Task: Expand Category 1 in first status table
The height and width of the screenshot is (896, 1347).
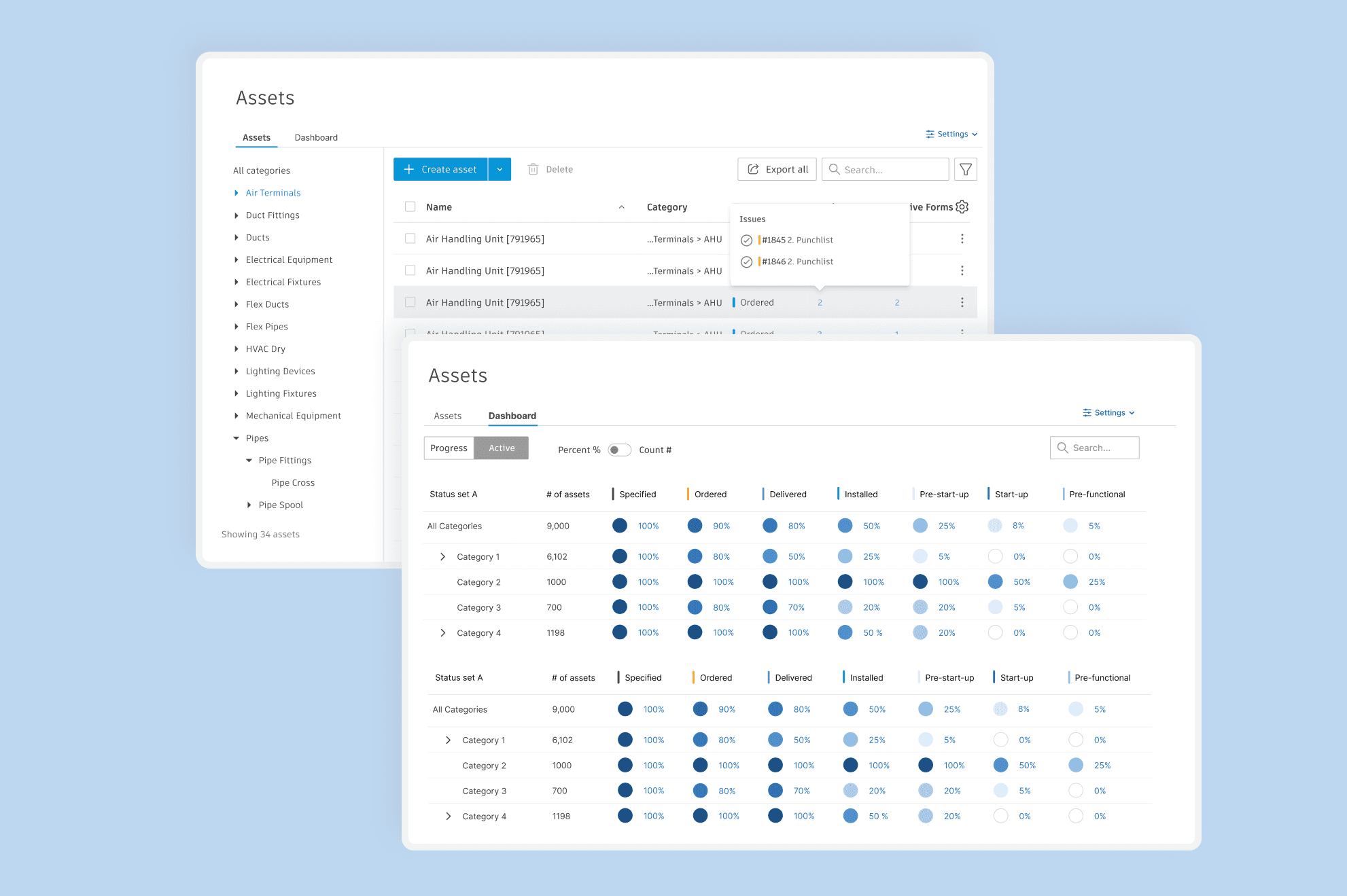Action: [x=442, y=556]
